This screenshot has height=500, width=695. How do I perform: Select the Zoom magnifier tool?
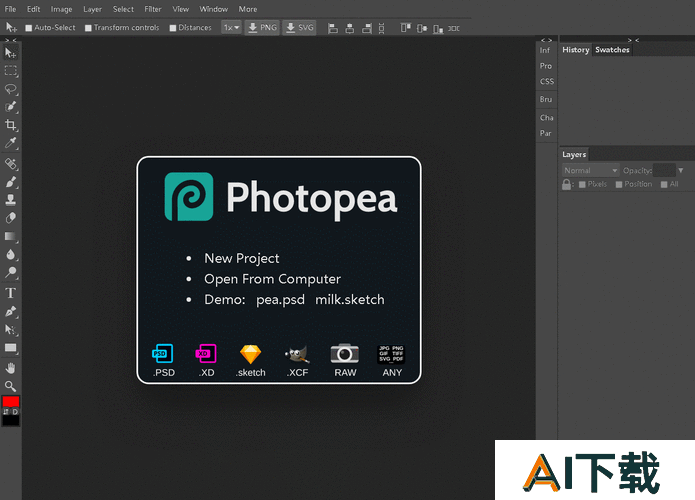10,386
